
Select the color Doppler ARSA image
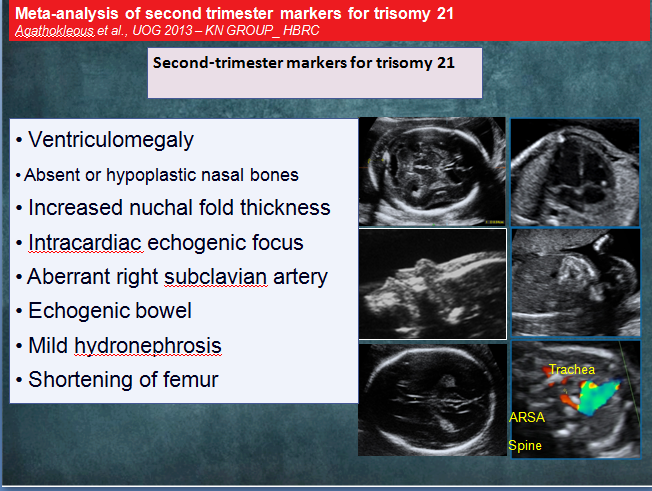click(576, 400)
